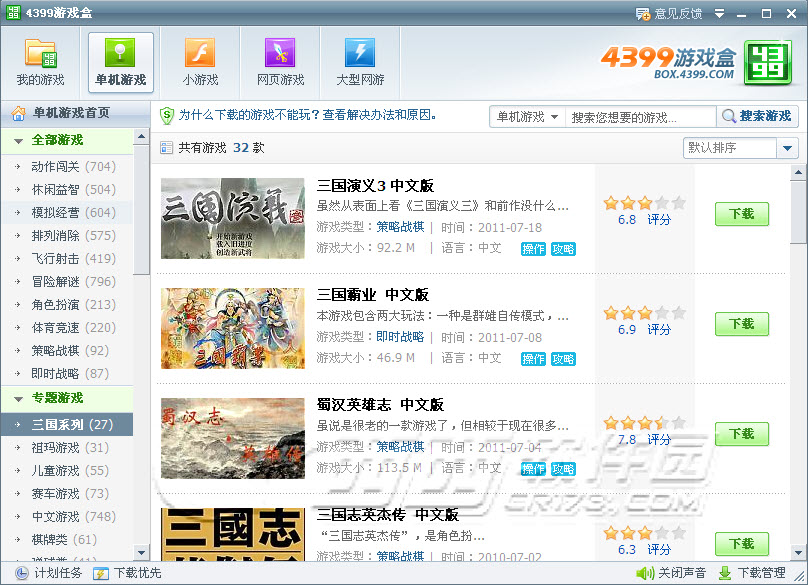Open the 休闲益智 (504) category
This screenshot has height=585, width=808.
coord(67,190)
